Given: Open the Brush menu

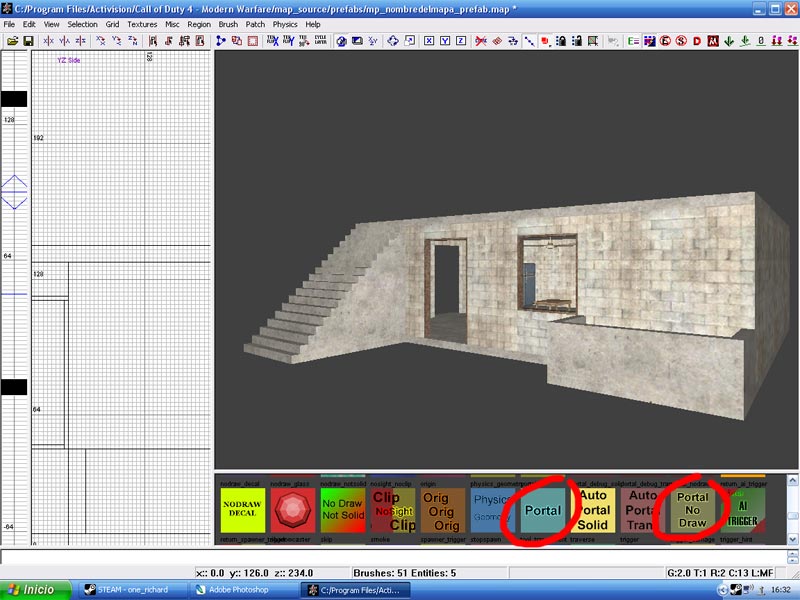Looking at the screenshot, I should pyautogui.click(x=228, y=24).
